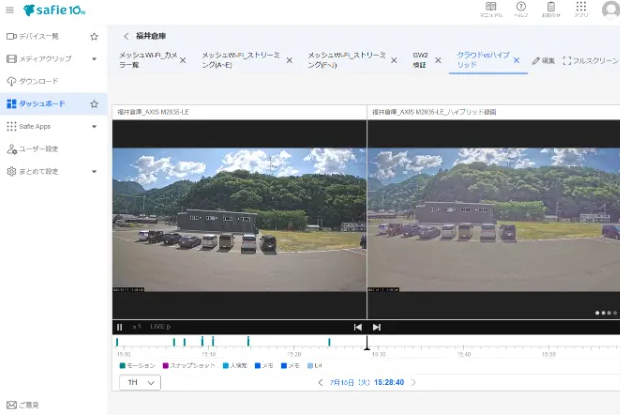Image resolution: width=620 pixels, height=415 pixels.
Task: Expand the Safie Apps arrow
Action: point(94,126)
